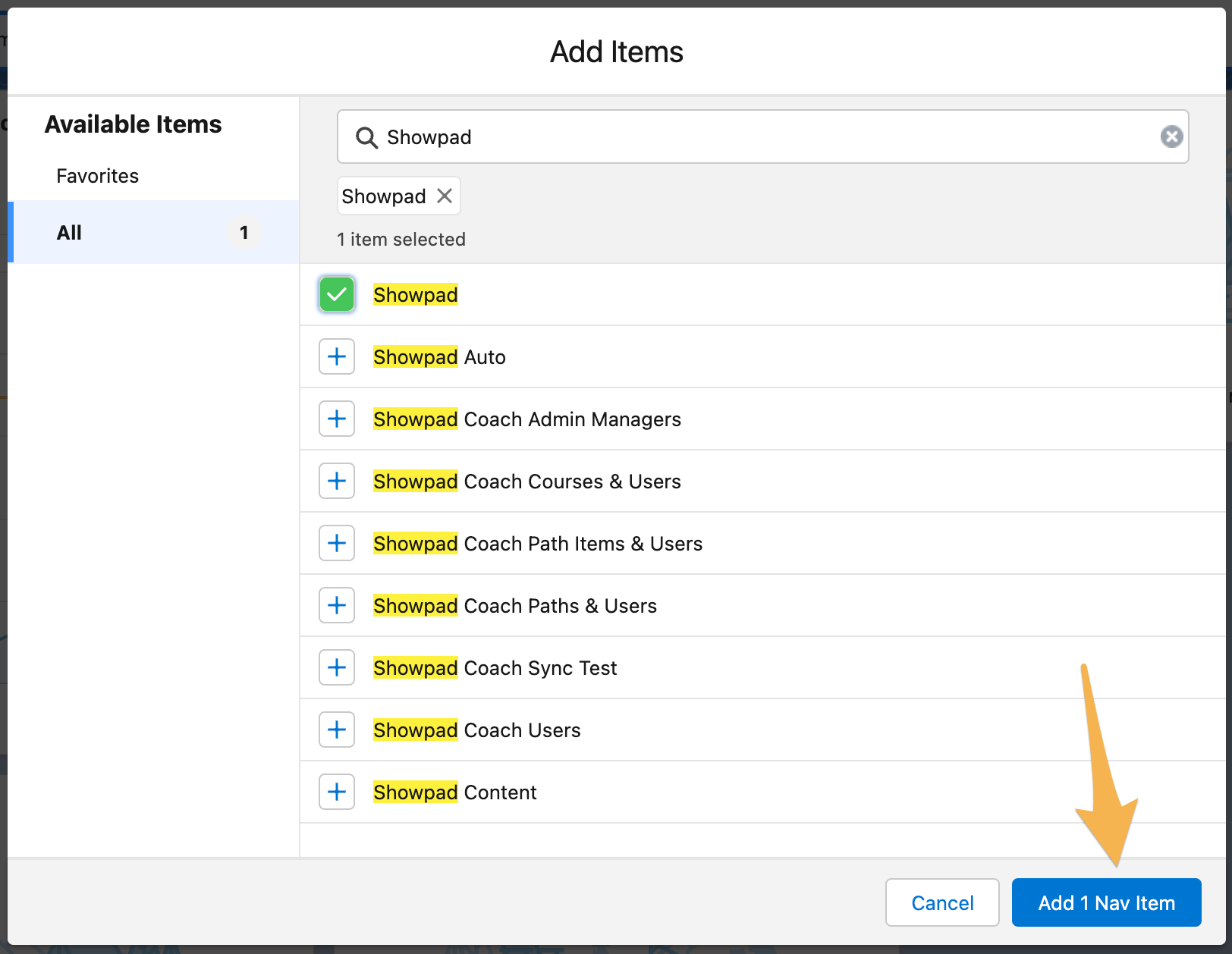
Task: Click the magnifying glass search icon
Action: 366,137
